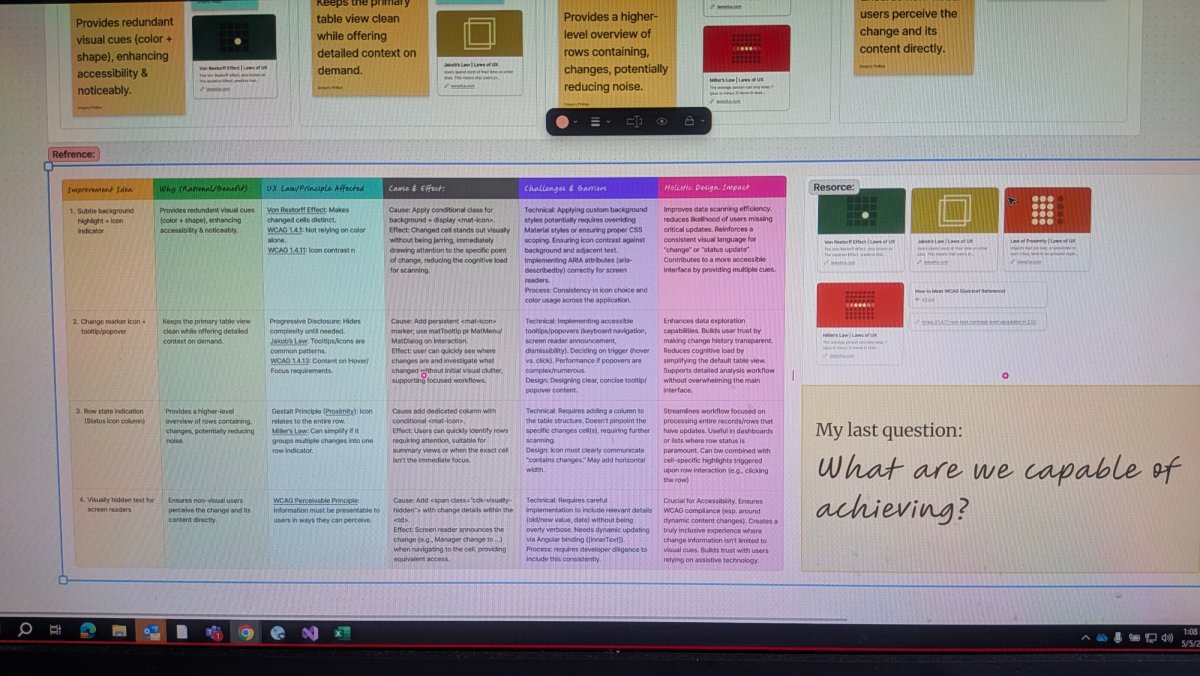
Task: Open the dropdown arrow beside lock icon
Action: point(702,122)
